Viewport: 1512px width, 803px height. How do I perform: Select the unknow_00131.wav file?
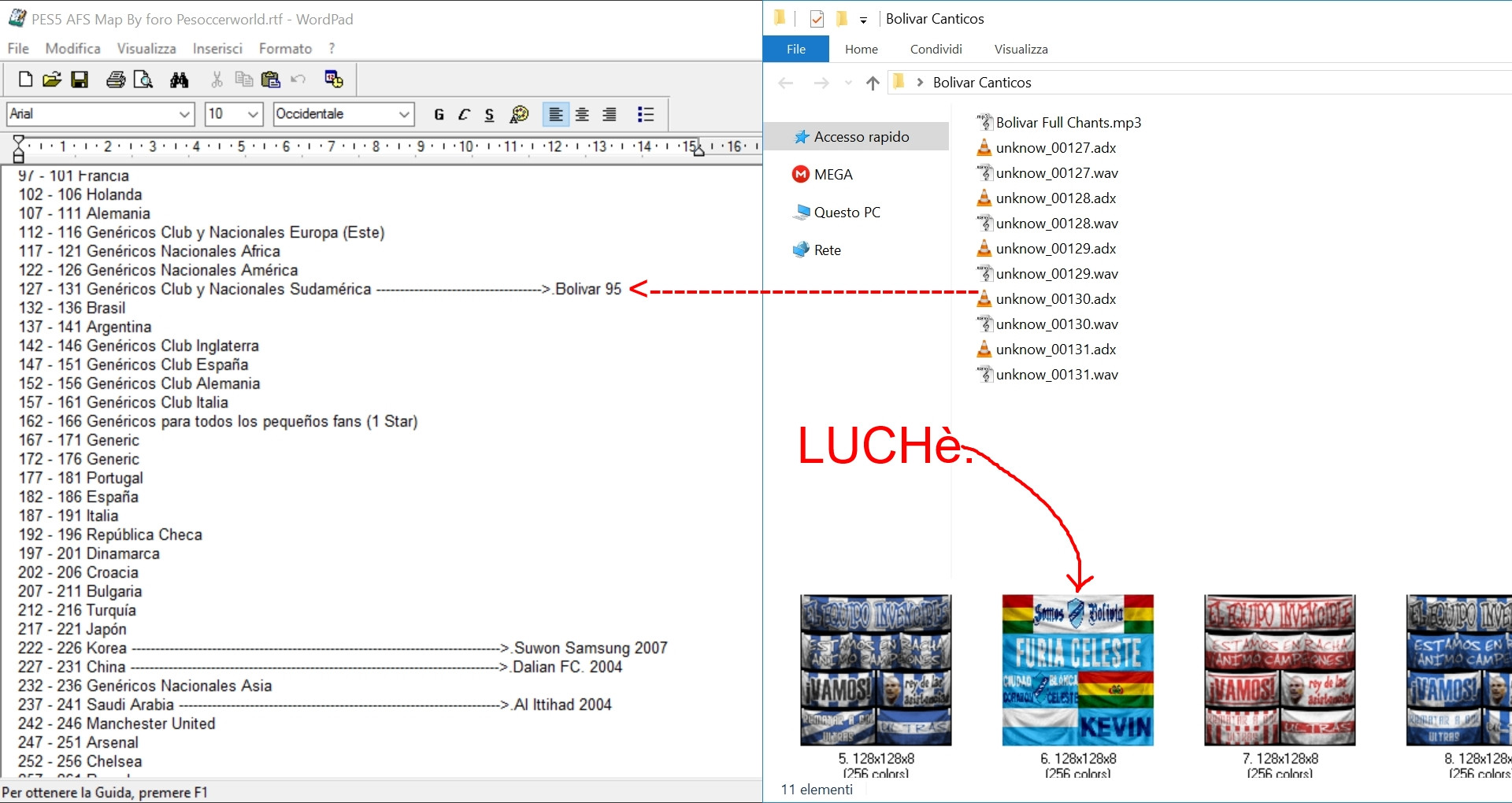1047,375
